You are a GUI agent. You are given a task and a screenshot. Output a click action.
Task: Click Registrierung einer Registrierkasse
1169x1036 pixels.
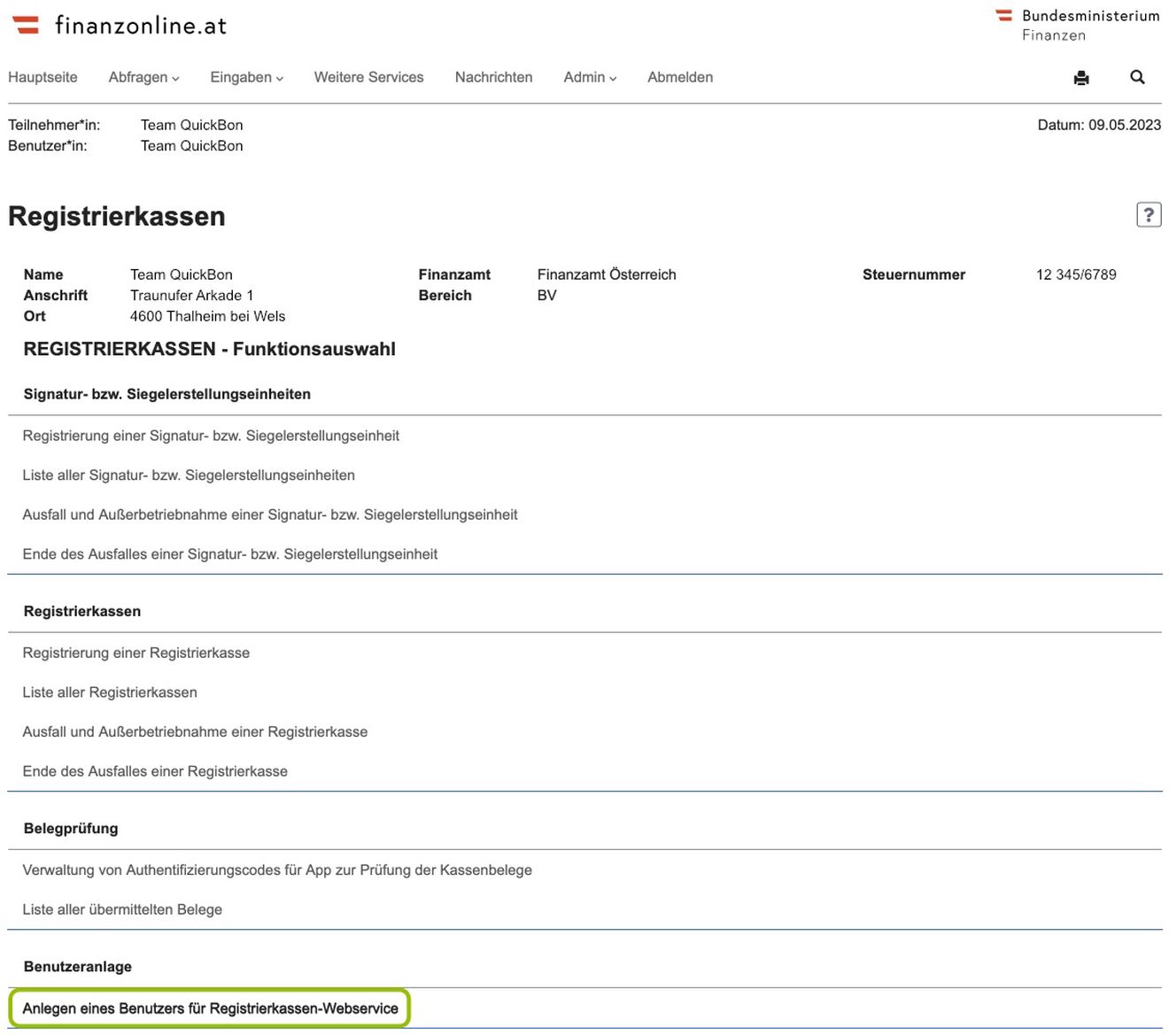coord(136,653)
